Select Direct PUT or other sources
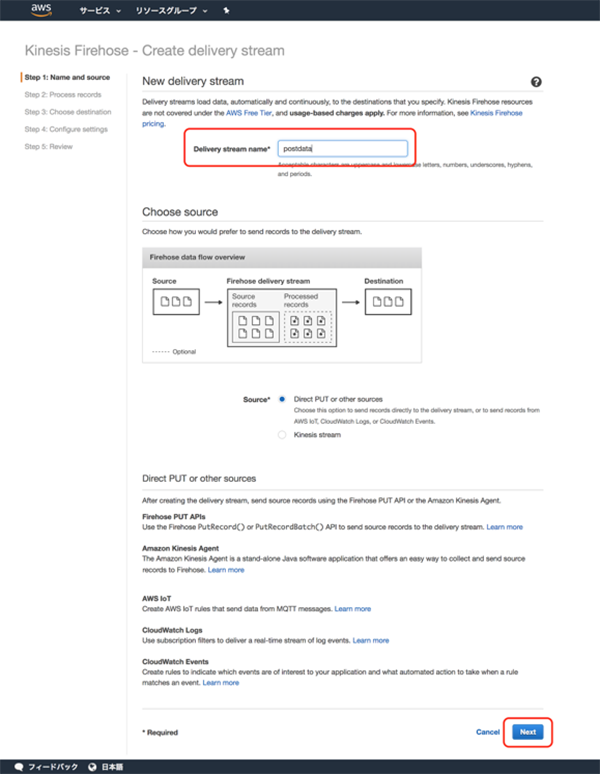Viewport: 600px width, 774px height. click(x=283, y=399)
